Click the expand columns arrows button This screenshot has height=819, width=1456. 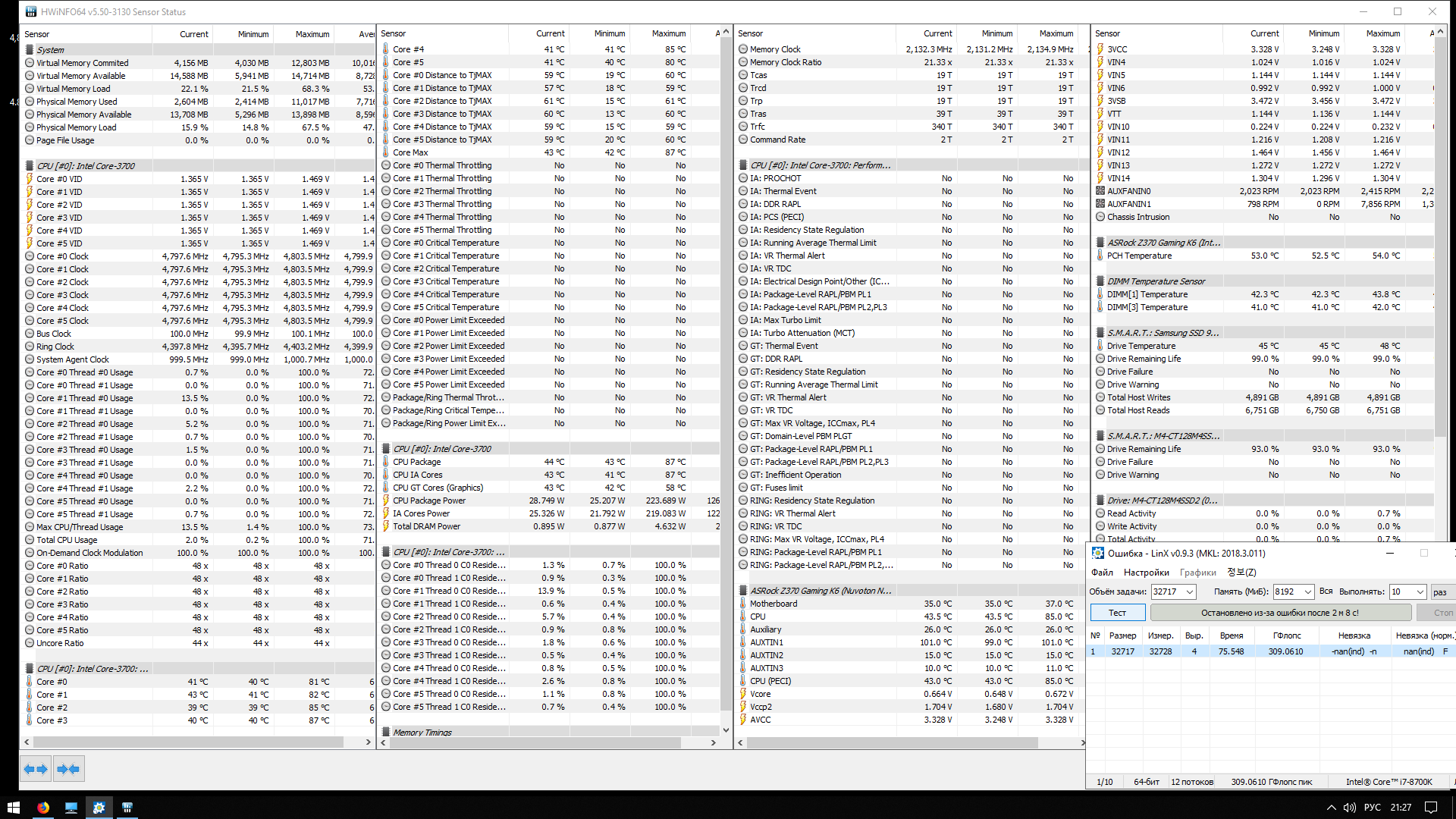pos(35,769)
